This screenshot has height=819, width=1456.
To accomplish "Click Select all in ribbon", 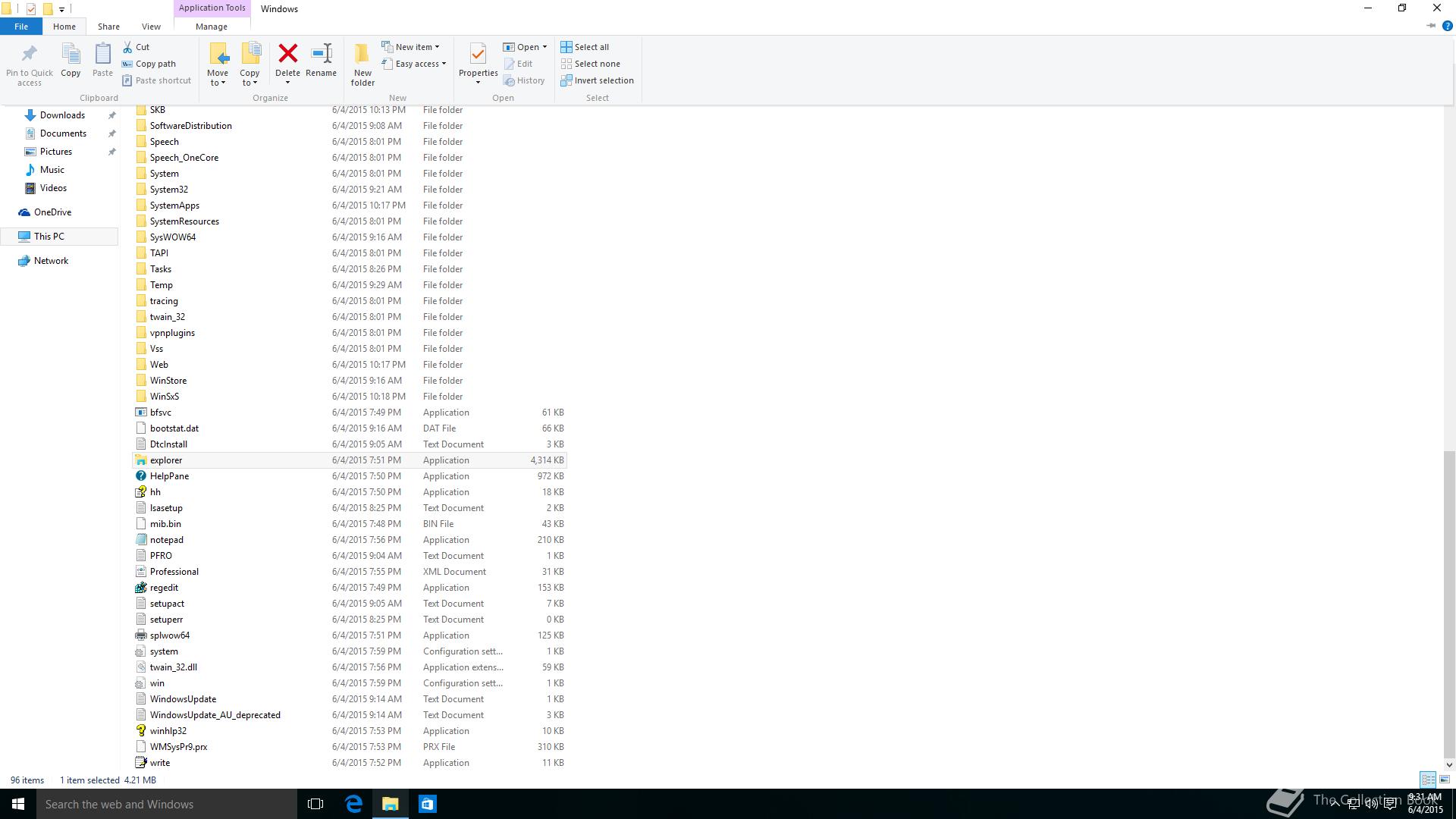I will [585, 47].
